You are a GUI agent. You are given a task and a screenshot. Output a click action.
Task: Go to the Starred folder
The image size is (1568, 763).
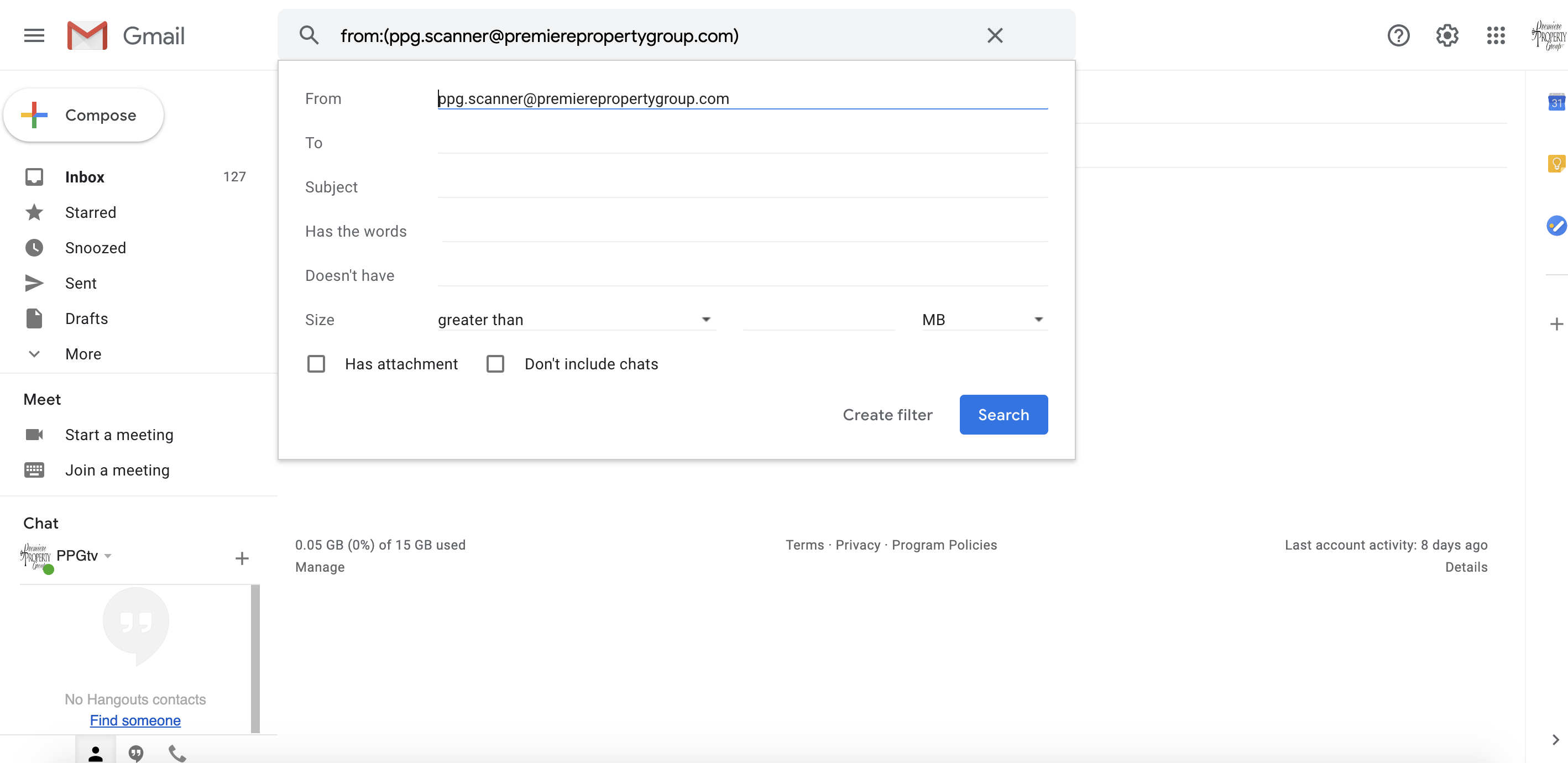pyautogui.click(x=90, y=212)
